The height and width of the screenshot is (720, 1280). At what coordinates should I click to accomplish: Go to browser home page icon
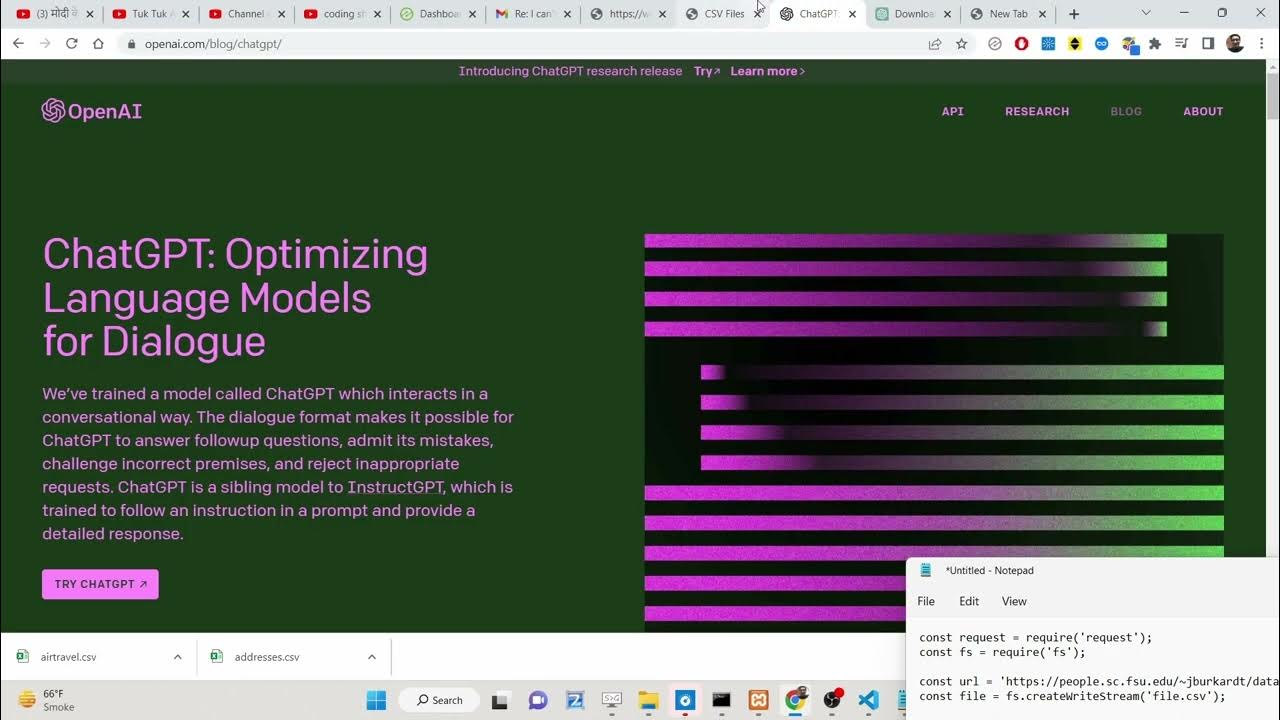point(98,44)
